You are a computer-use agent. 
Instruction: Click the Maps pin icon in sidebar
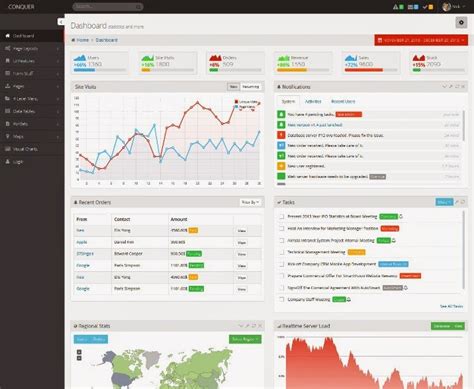(x=8, y=136)
